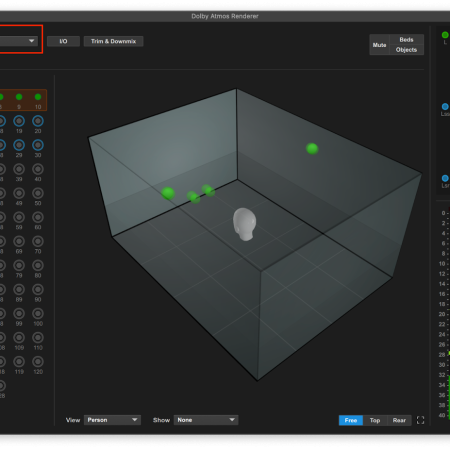Switch to Free view mode

[x=351, y=420]
